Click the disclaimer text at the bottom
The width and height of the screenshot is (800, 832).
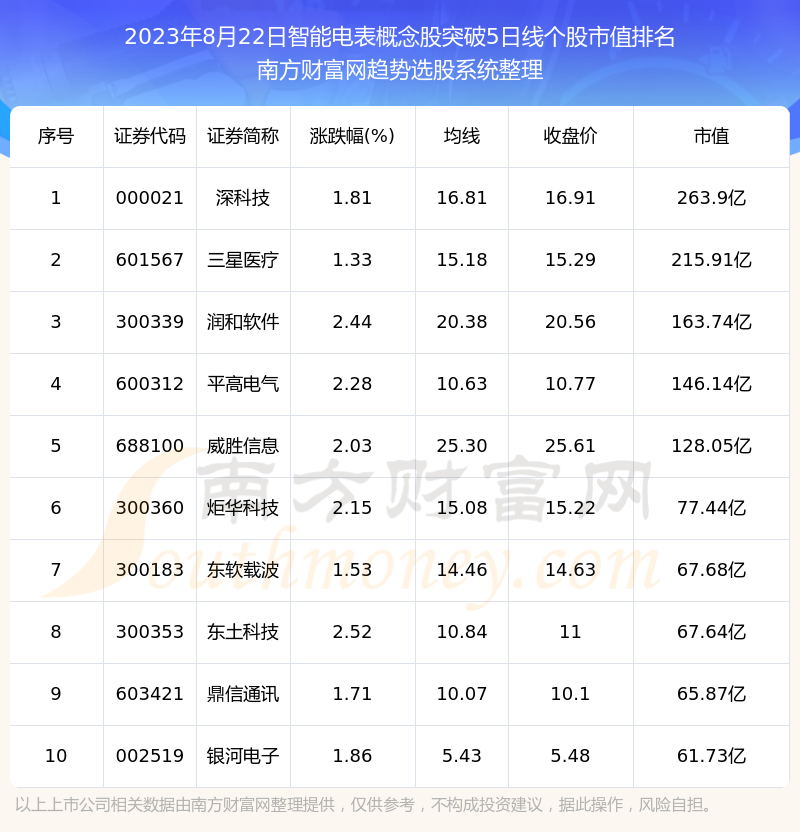[x=364, y=805]
